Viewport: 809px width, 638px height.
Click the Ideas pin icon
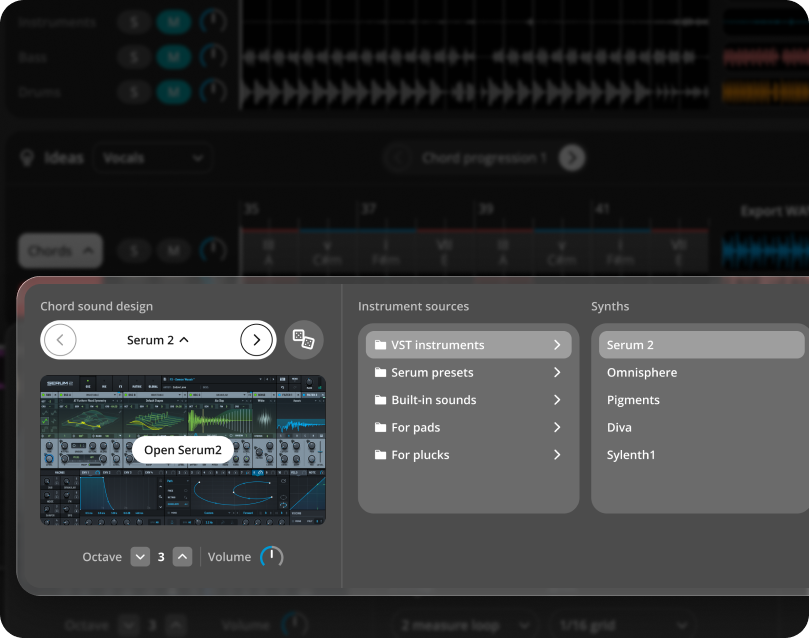click(x=27, y=158)
